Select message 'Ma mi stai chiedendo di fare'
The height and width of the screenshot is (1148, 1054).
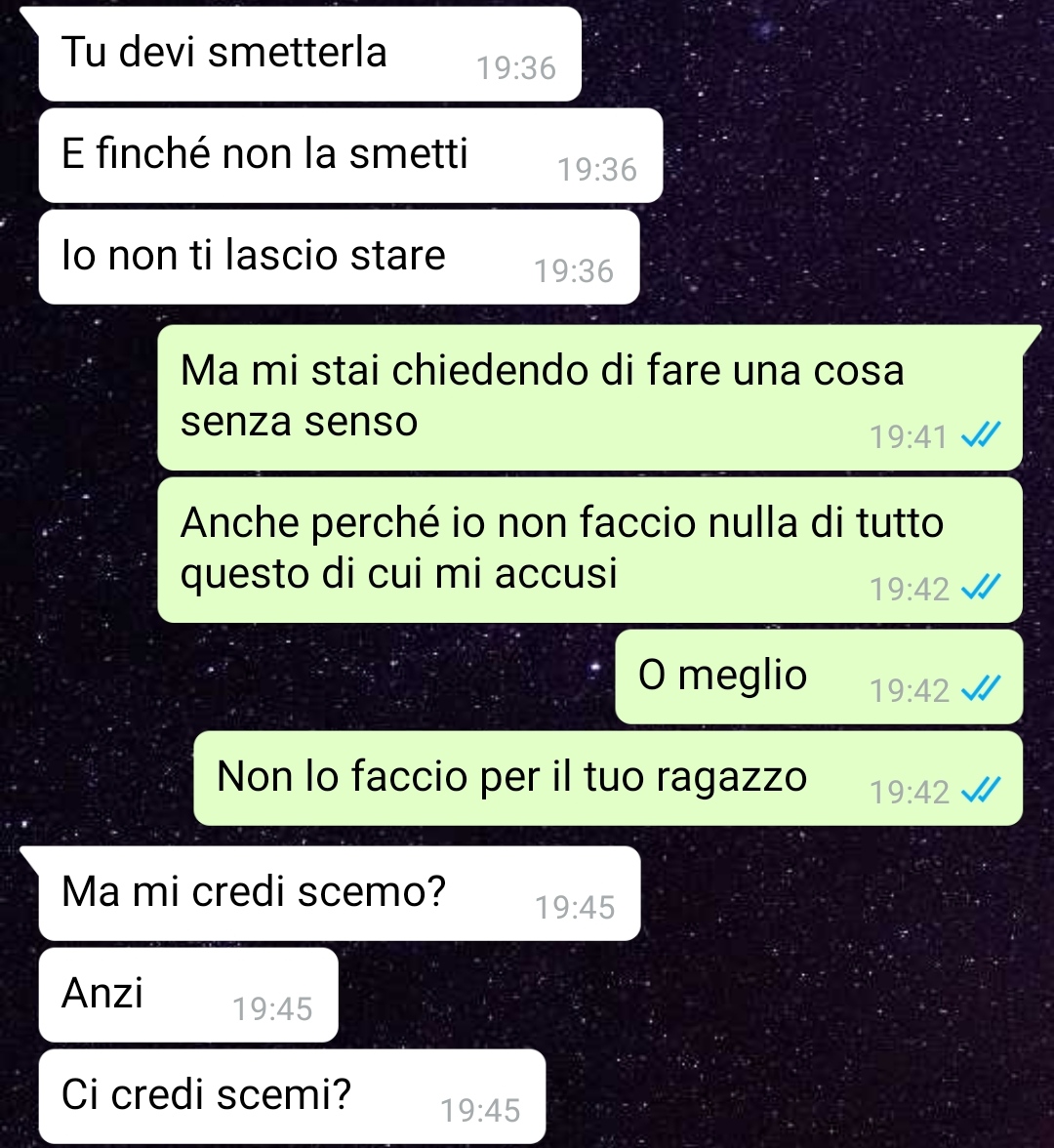[589, 397]
